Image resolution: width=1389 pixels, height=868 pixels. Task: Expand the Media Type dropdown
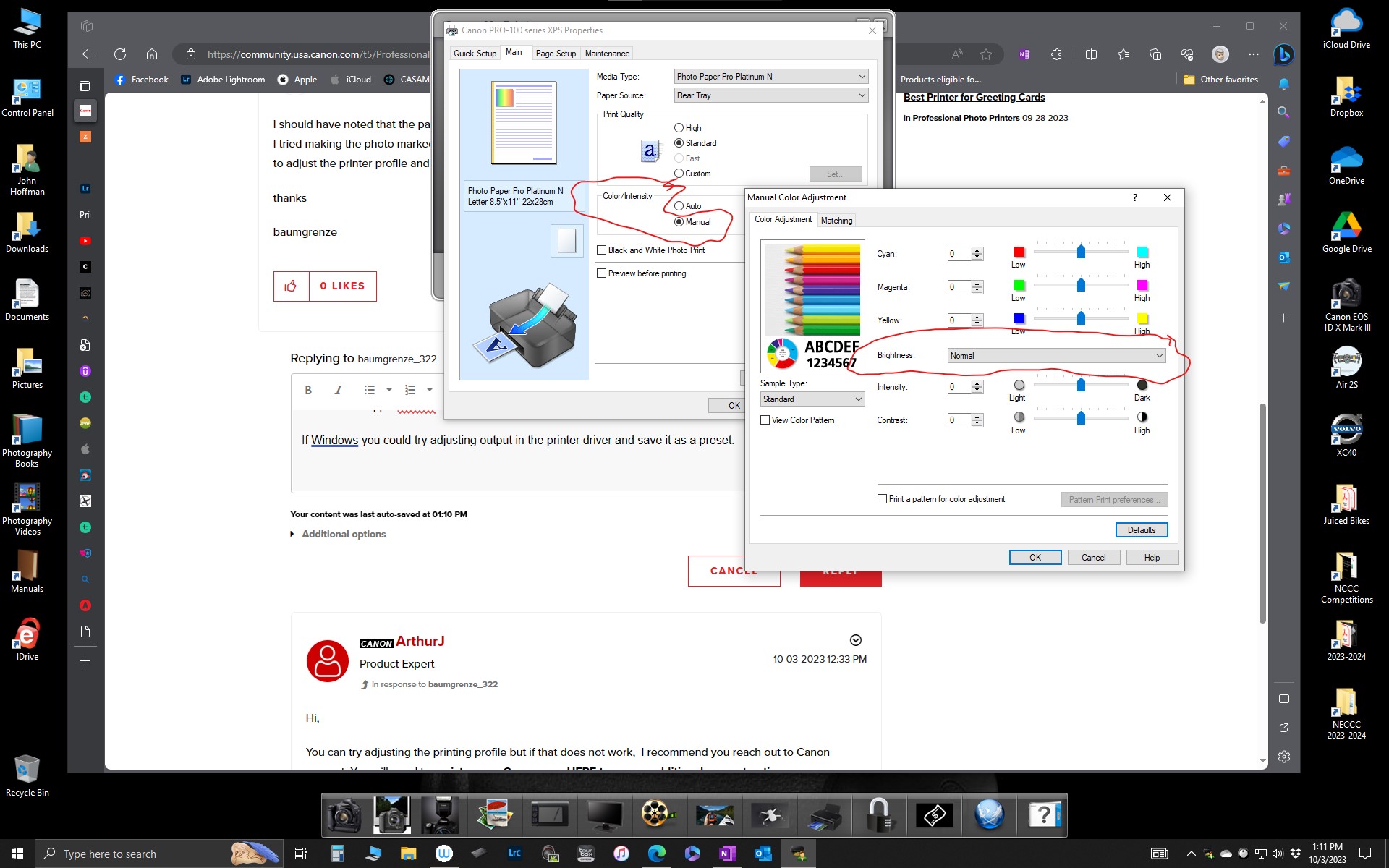(770, 77)
